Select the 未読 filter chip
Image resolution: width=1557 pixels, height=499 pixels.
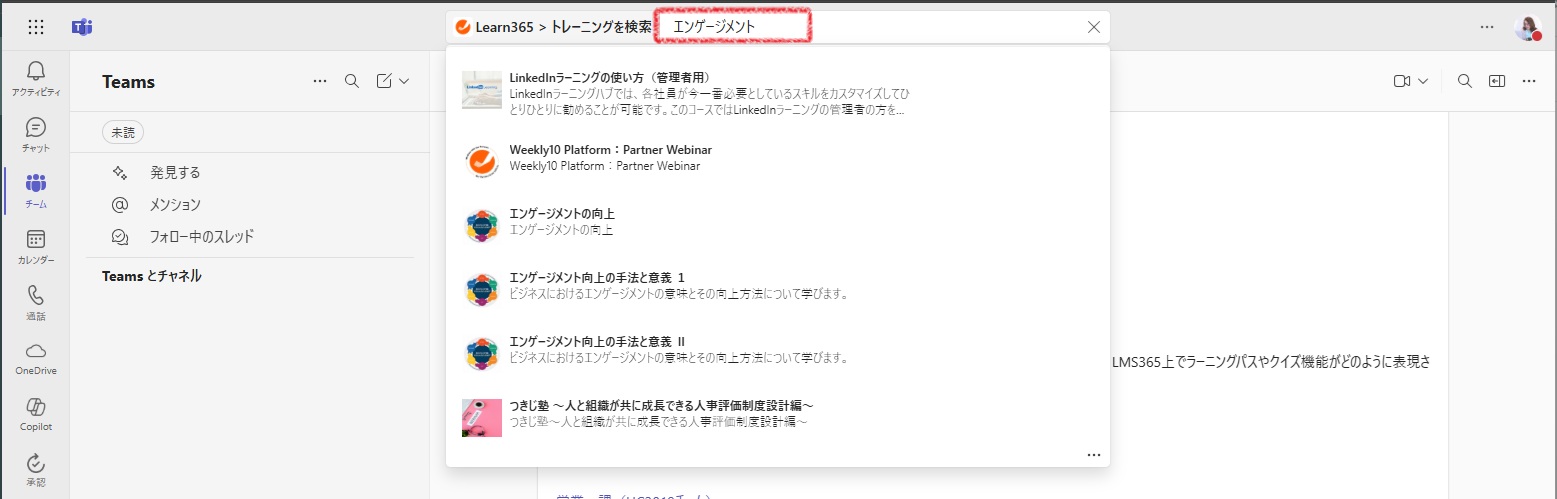pos(123,132)
